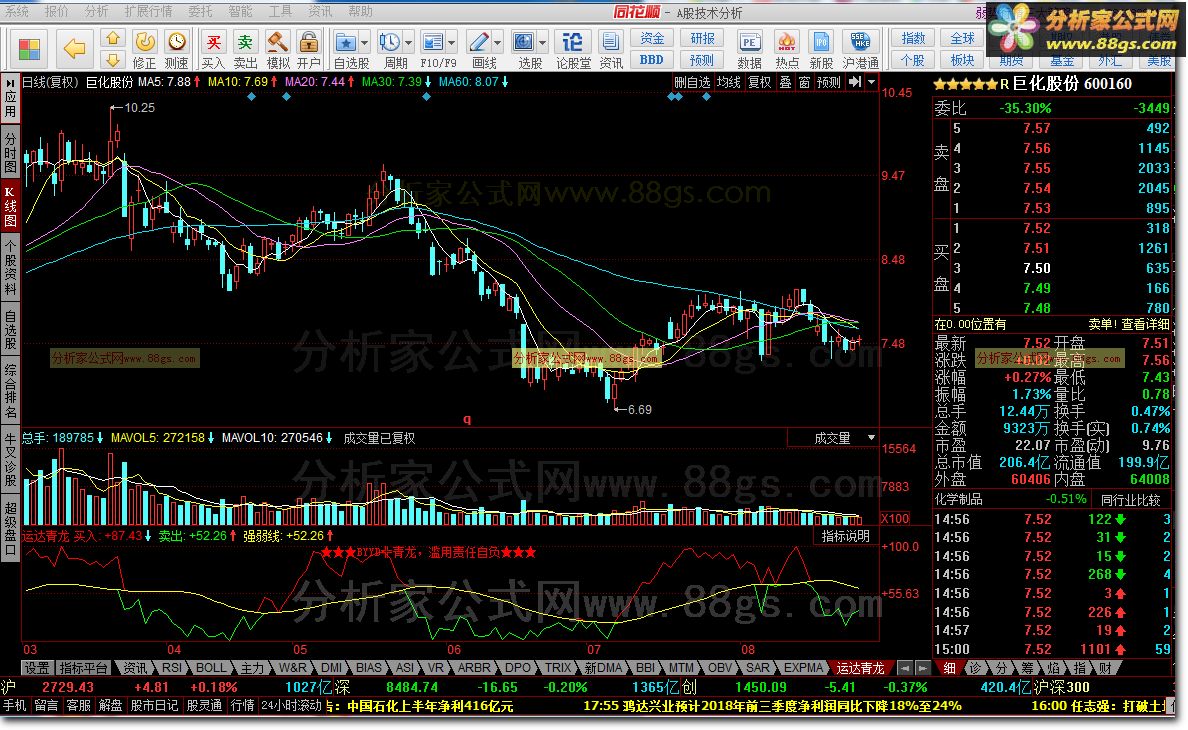Click the 巨化股份 600160 stock title
Screen dimensions: 1188x730
point(1072,83)
